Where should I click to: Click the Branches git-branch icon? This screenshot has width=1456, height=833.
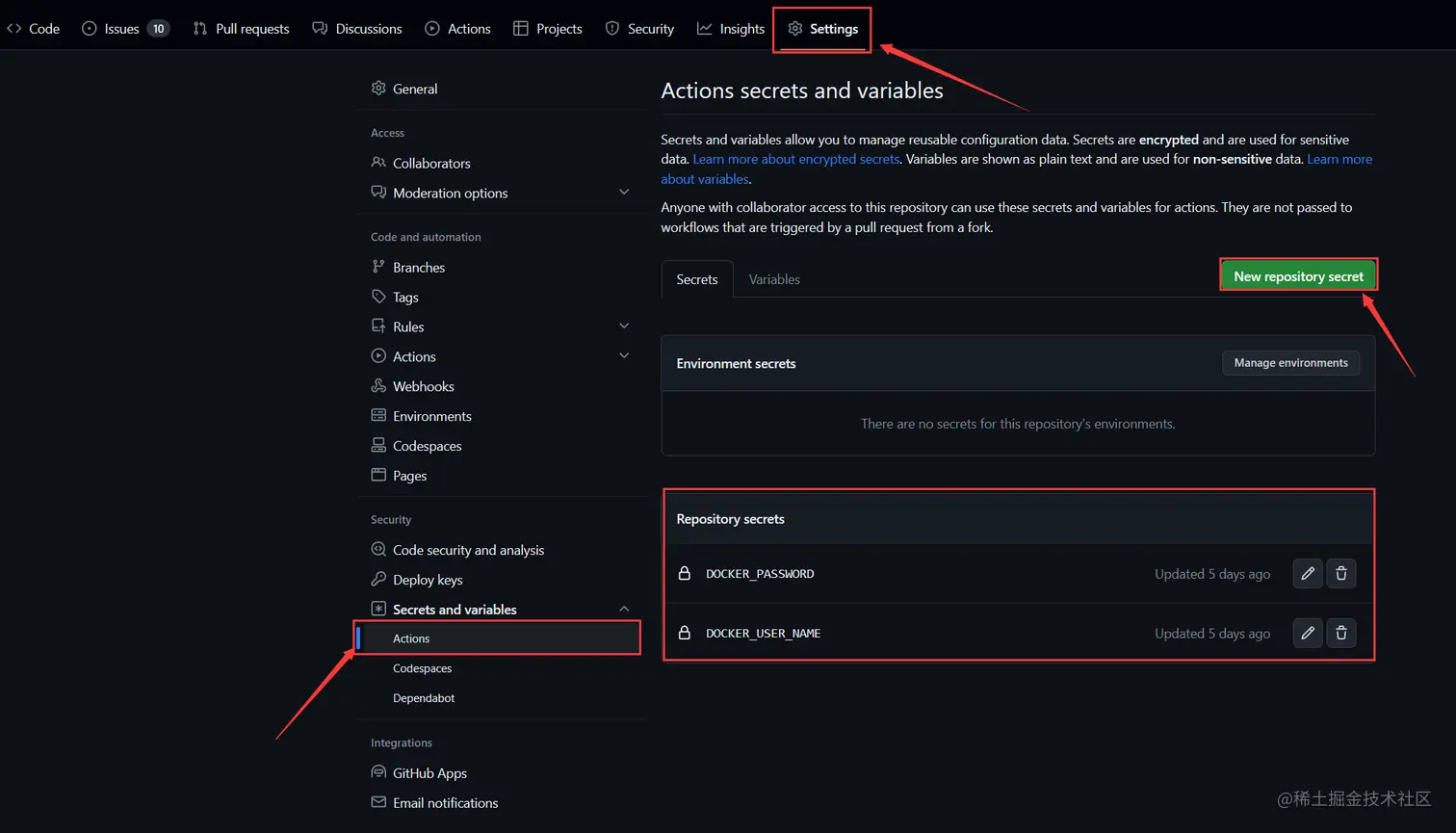378,267
